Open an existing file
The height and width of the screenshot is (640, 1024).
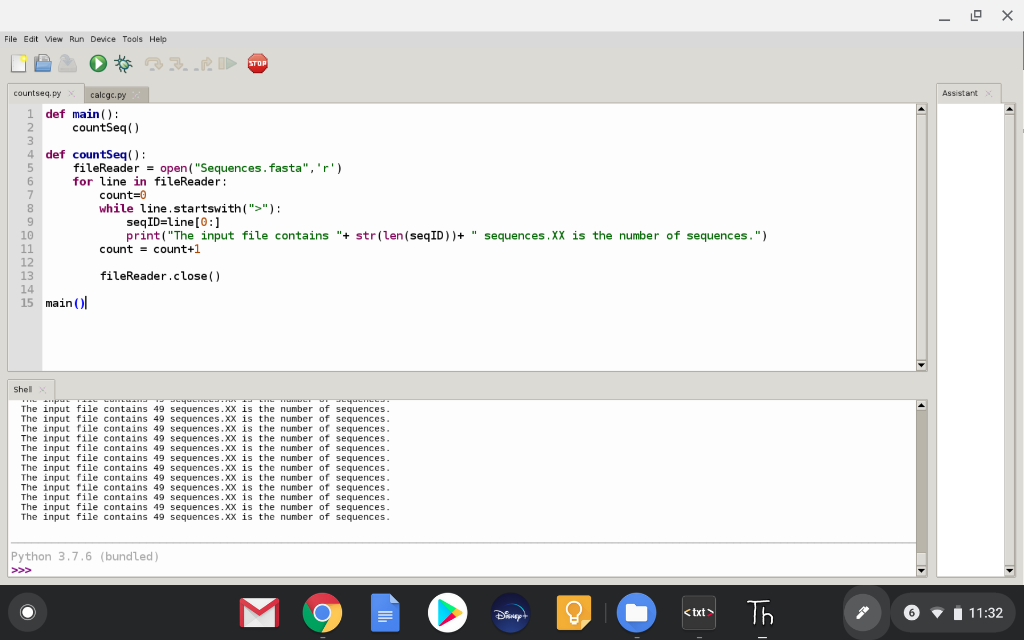(42, 63)
